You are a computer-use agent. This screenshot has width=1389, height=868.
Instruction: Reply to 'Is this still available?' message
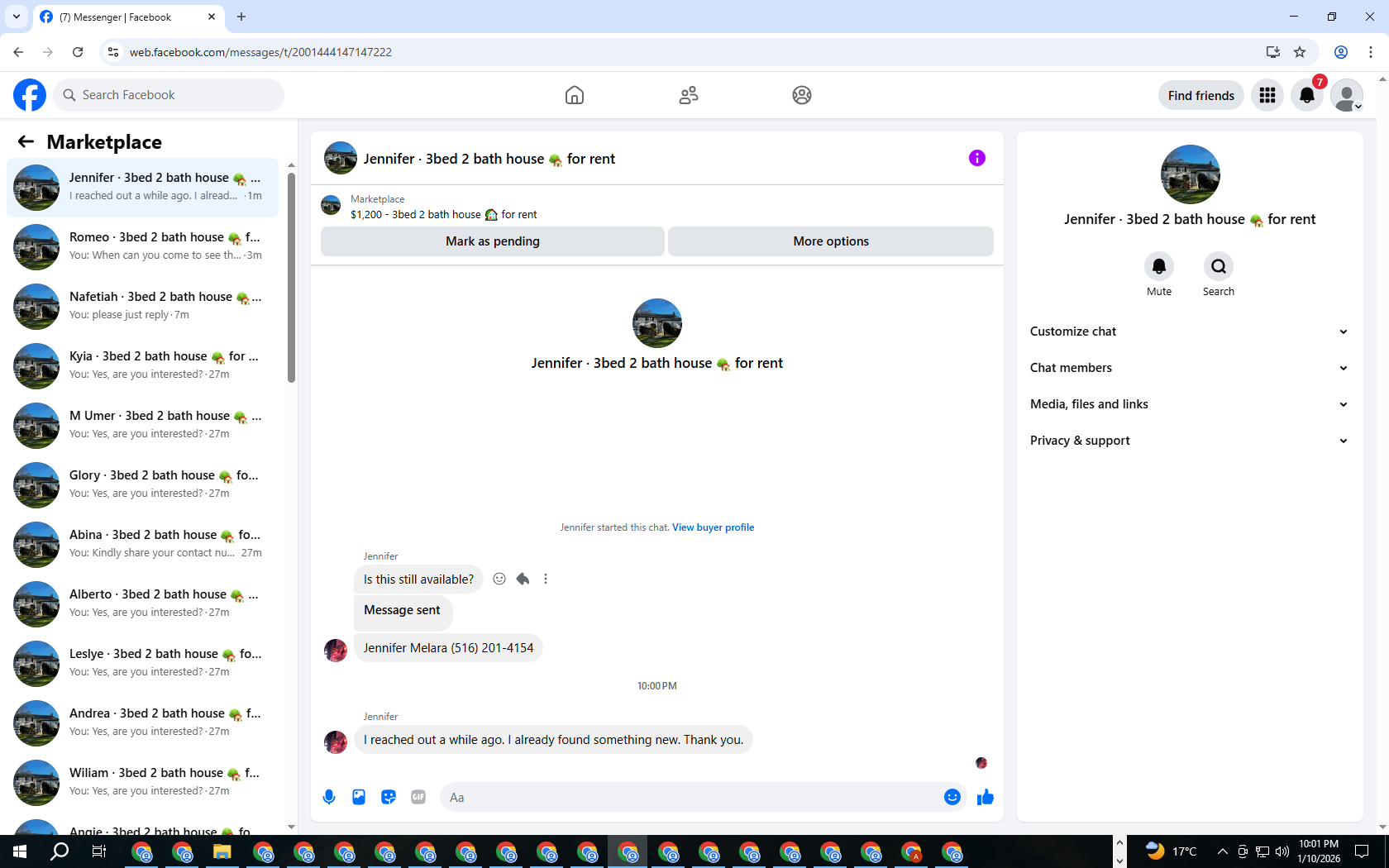tap(523, 579)
